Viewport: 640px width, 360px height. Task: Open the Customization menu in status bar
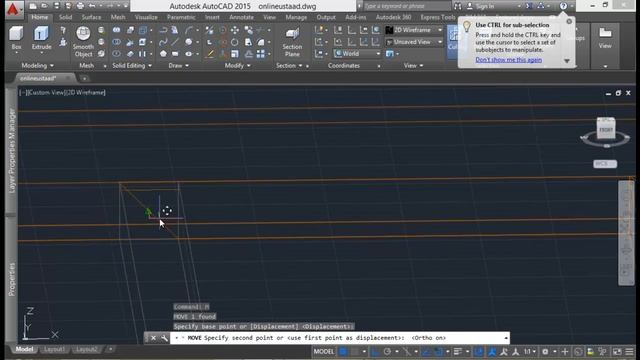coord(630,351)
